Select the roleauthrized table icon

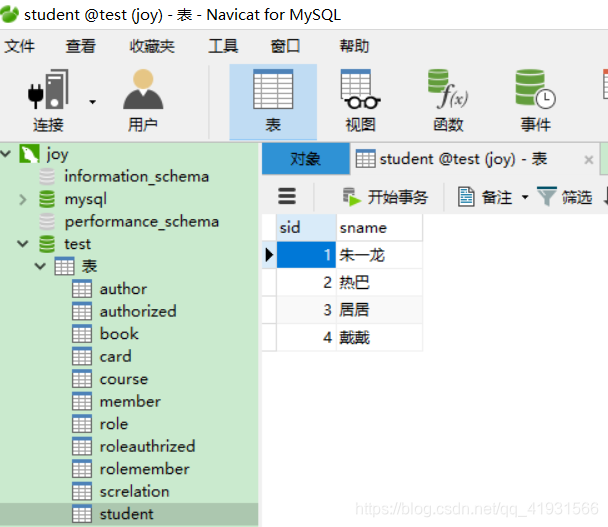click(x=82, y=447)
